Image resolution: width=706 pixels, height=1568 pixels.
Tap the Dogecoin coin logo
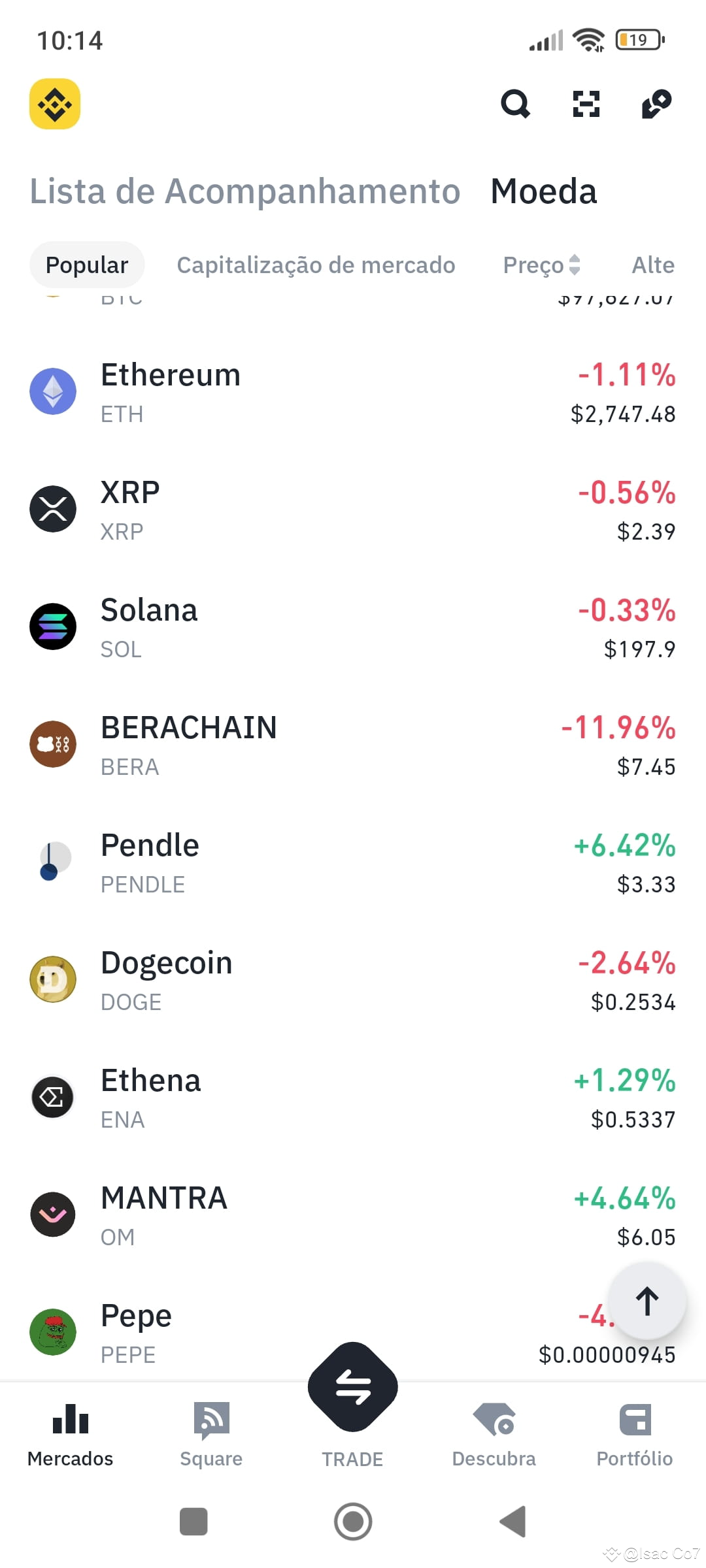tap(53, 979)
